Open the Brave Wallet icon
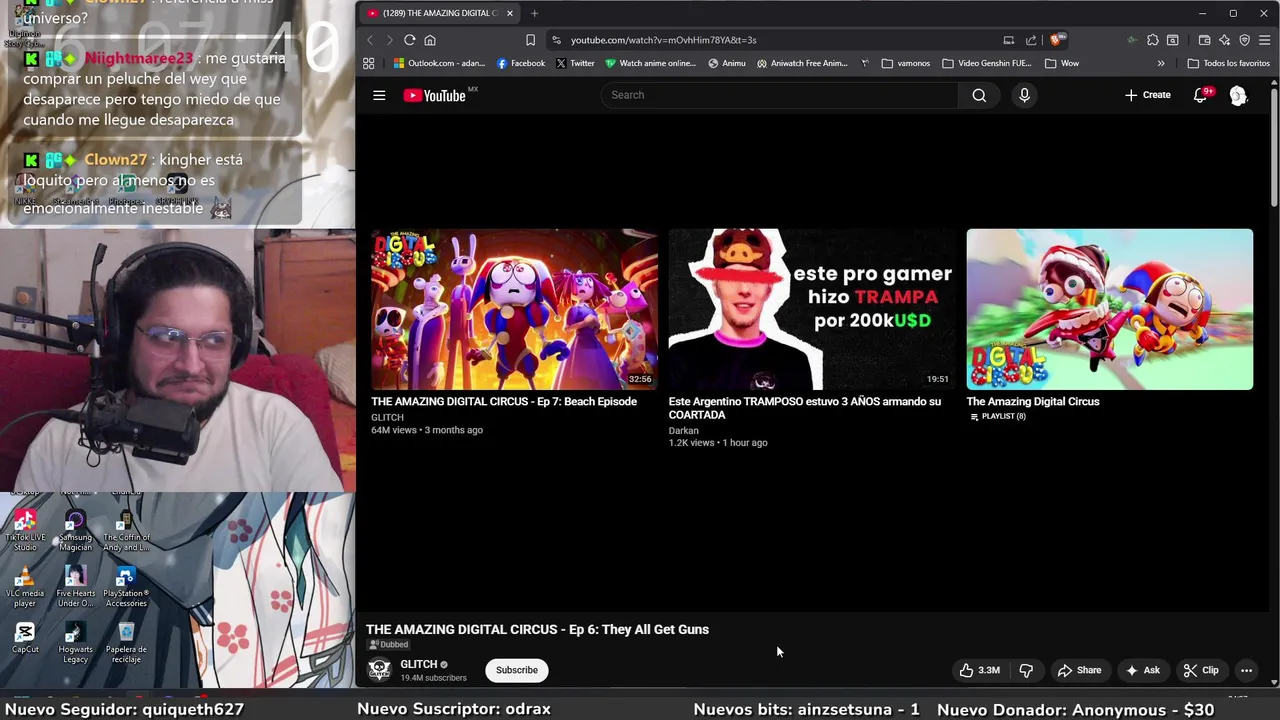The width and height of the screenshot is (1280, 720). [1204, 40]
